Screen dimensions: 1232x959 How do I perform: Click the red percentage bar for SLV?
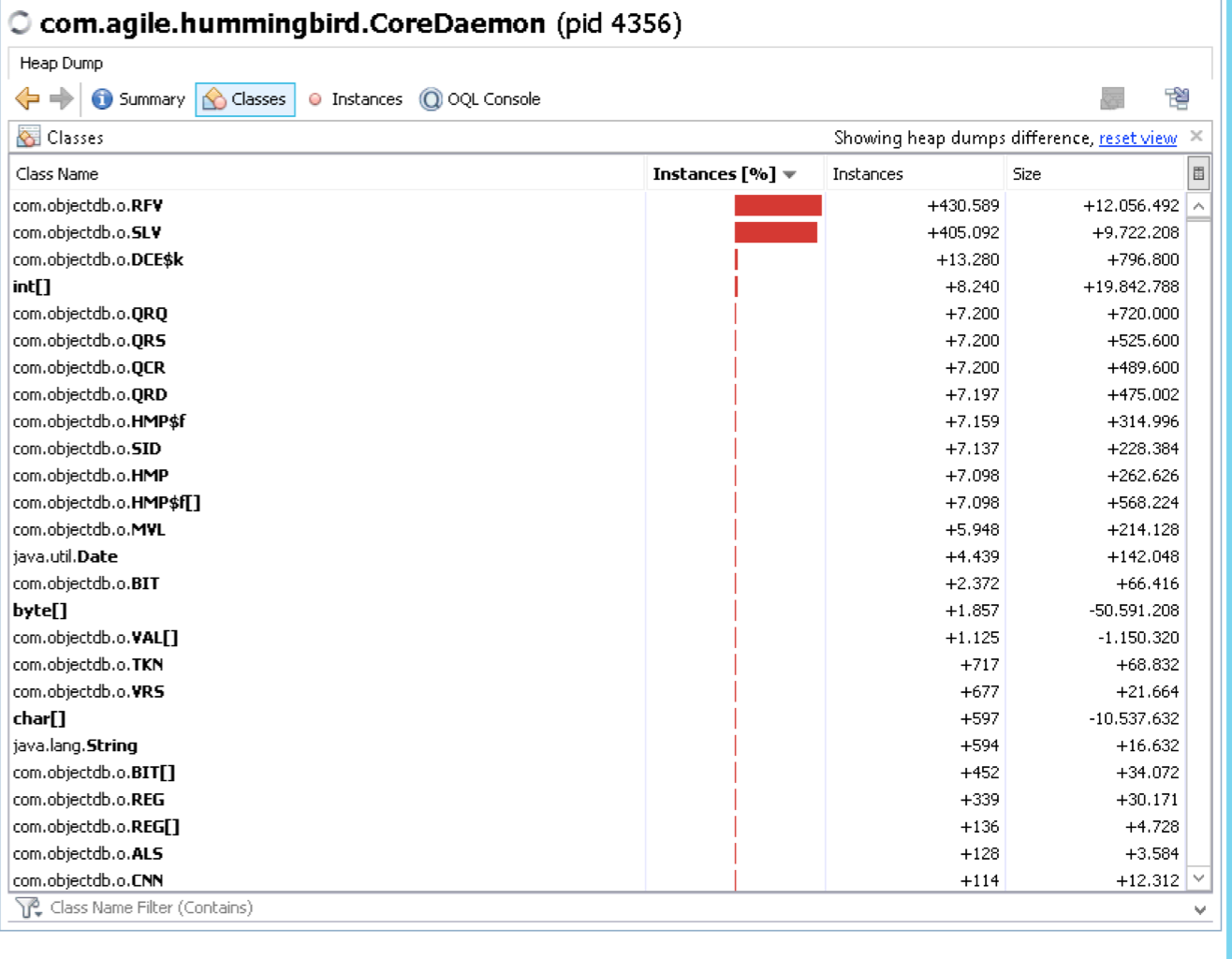(x=776, y=232)
